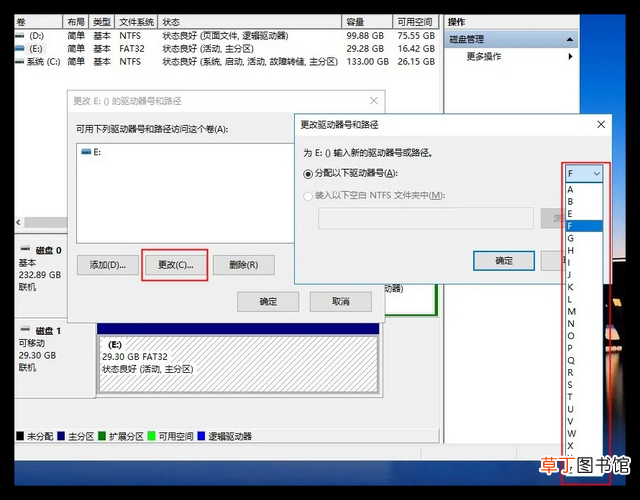Click the E: drive icon in path list

[x=86, y=152]
